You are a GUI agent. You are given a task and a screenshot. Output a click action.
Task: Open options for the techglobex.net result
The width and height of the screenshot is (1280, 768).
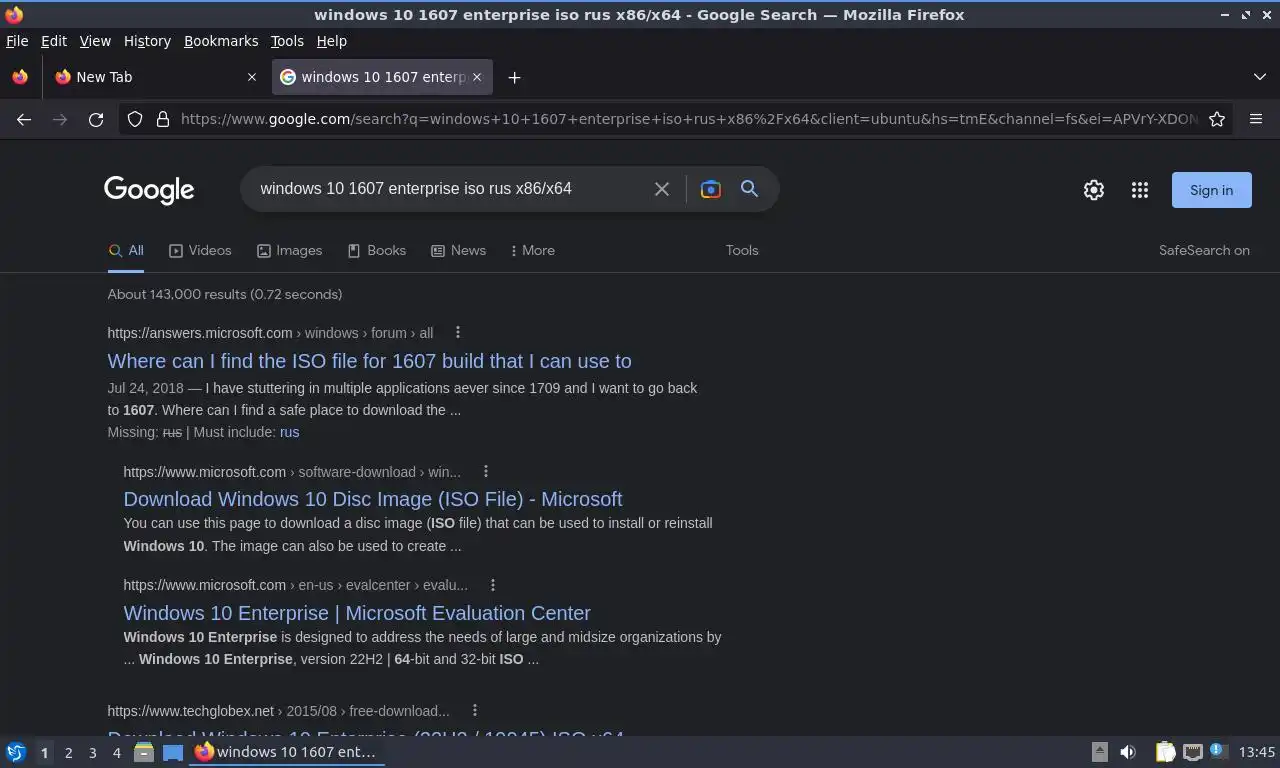[x=475, y=710]
